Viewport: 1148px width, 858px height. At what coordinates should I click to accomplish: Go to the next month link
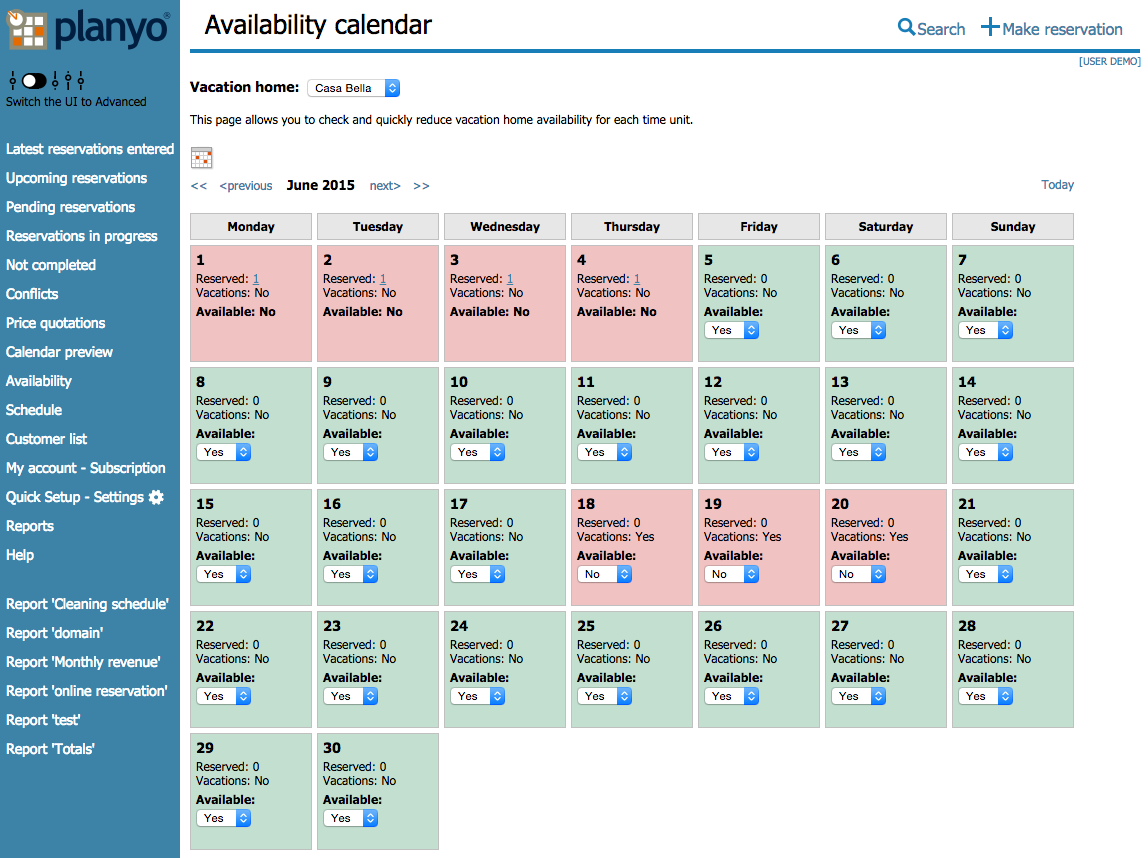coord(385,186)
